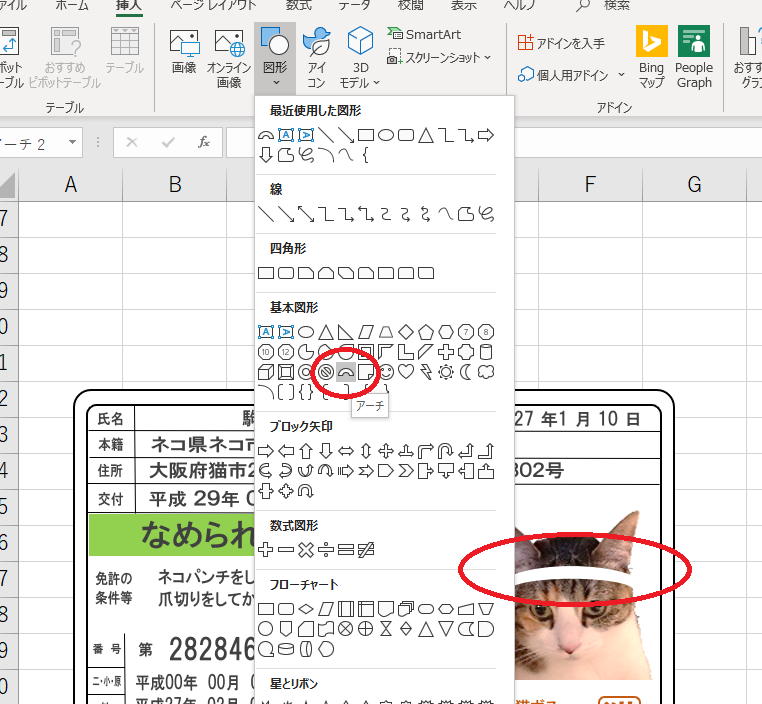Viewport: 762px width, 704px height.
Task: Click the オンライン画像 button
Action: [x=229, y=59]
